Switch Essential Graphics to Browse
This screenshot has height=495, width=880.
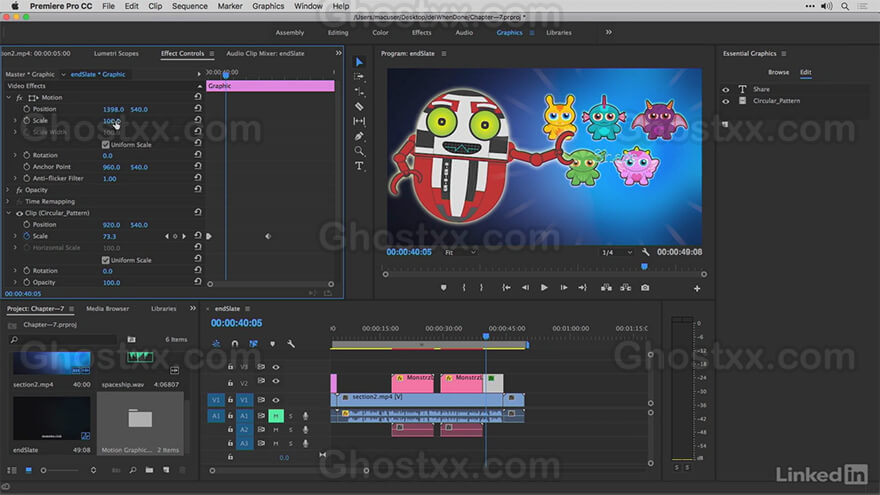[x=778, y=72]
